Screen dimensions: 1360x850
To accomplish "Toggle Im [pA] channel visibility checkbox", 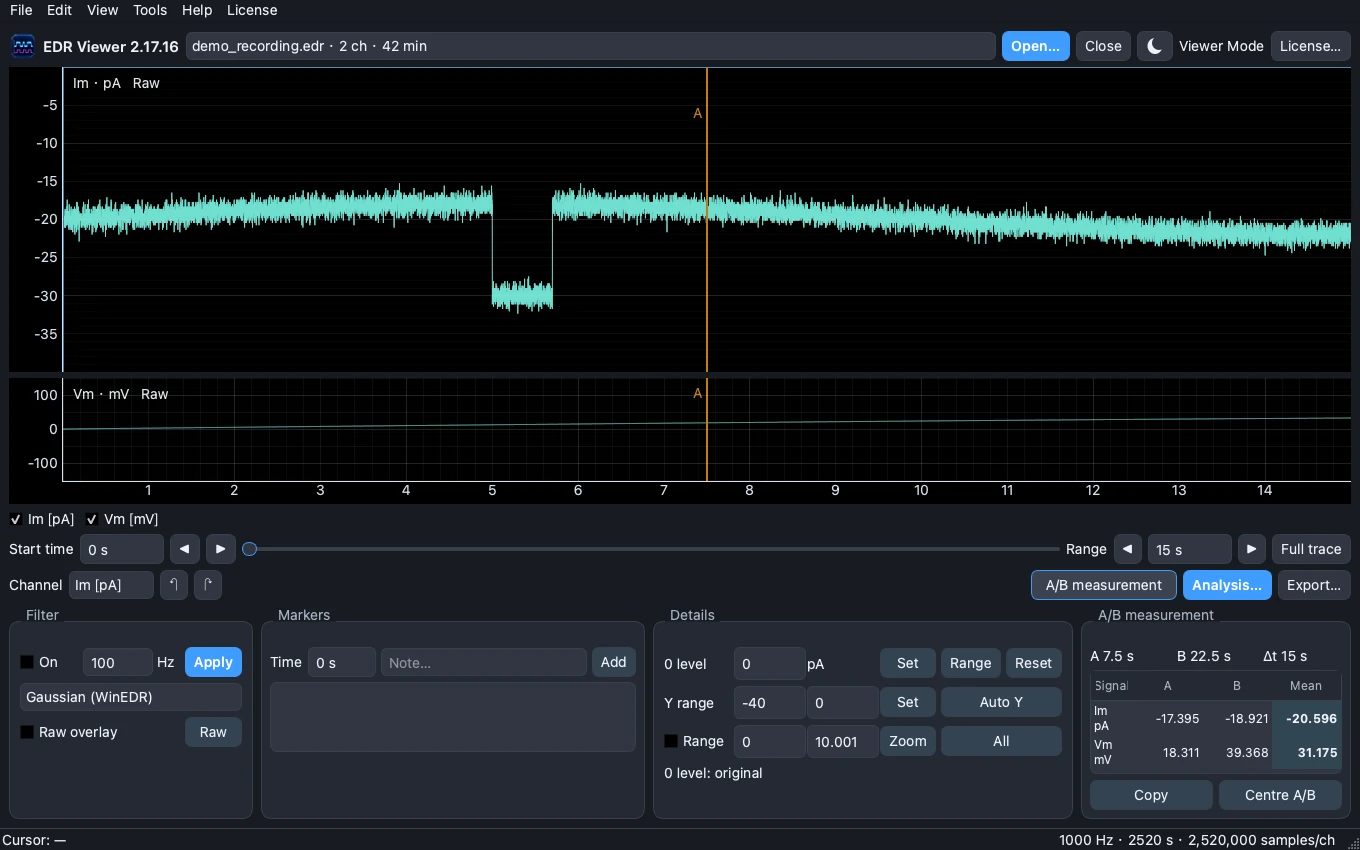I will (15, 519).
